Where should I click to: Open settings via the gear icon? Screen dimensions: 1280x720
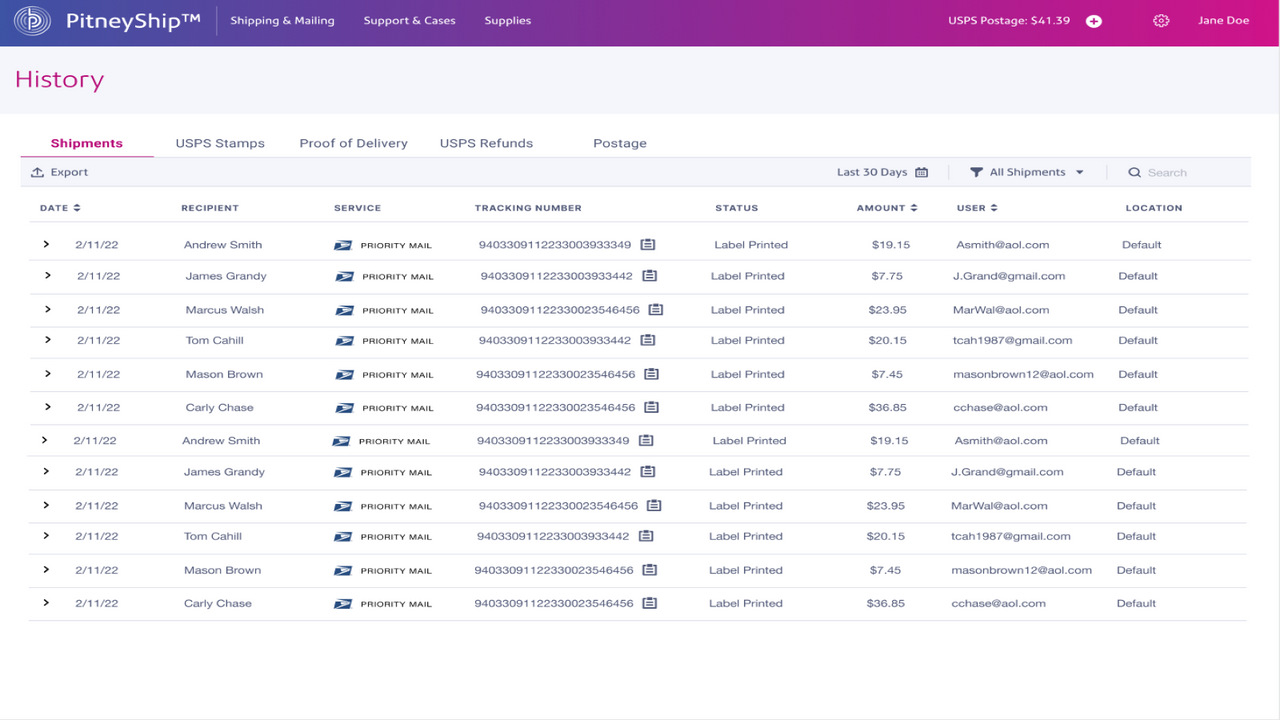[x=1161, y=21]
